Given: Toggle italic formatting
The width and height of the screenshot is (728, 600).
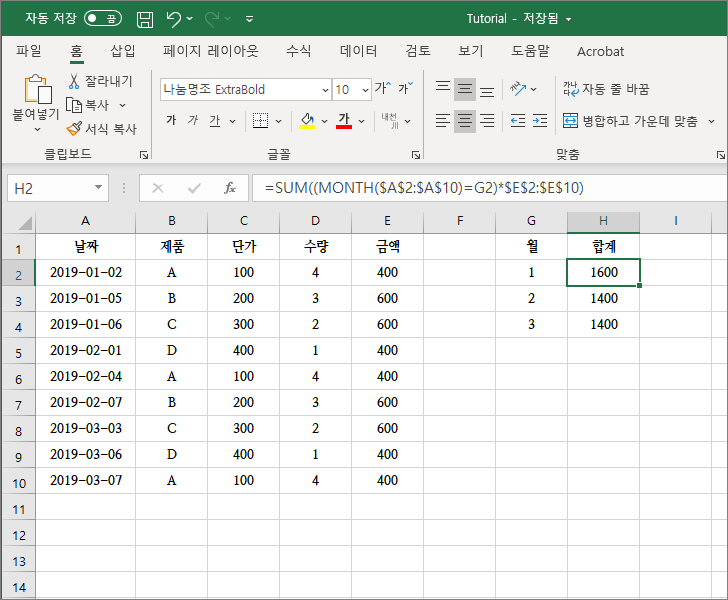Looking at the screenshot, I should click(x=193, y=121).
